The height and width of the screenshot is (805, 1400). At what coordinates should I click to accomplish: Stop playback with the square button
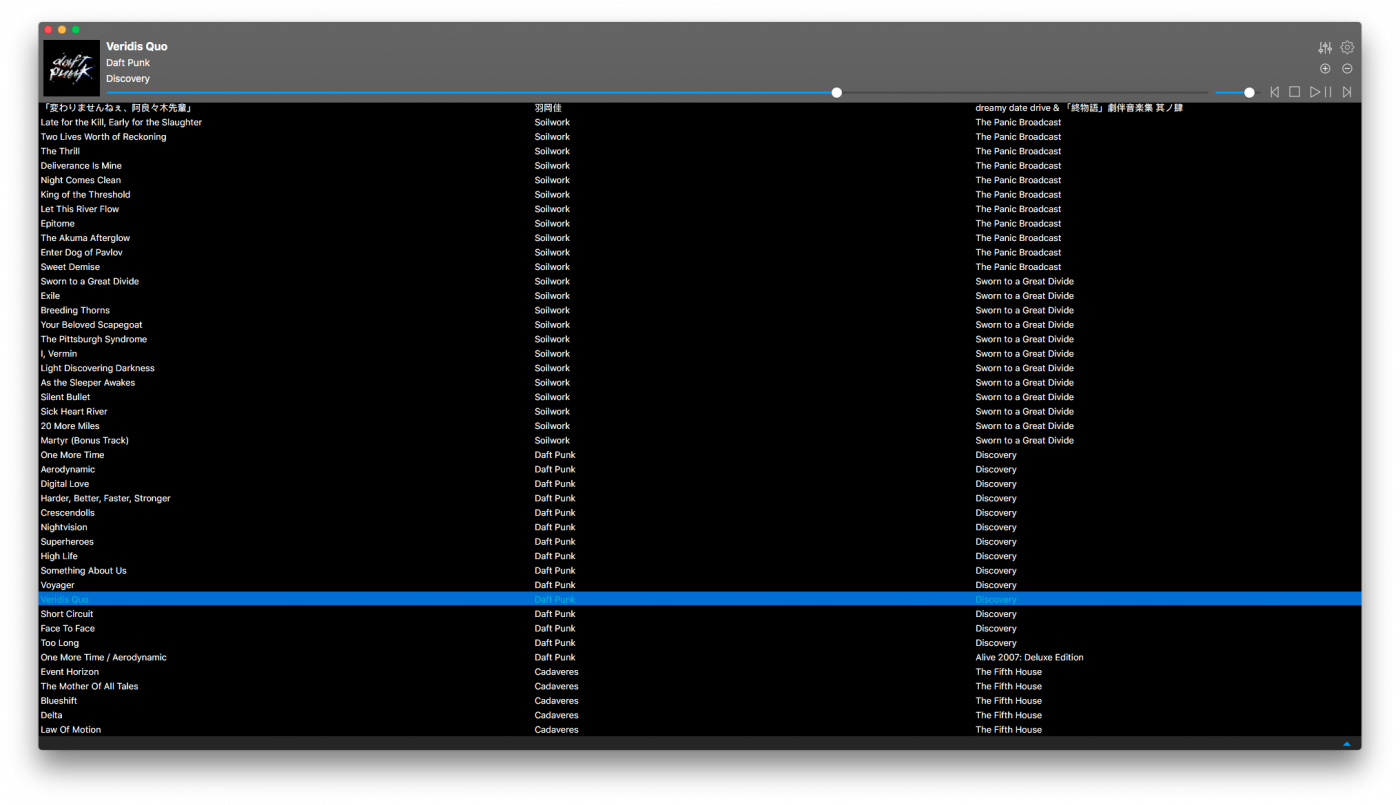pyautogui.click(x=1294, y=92)
